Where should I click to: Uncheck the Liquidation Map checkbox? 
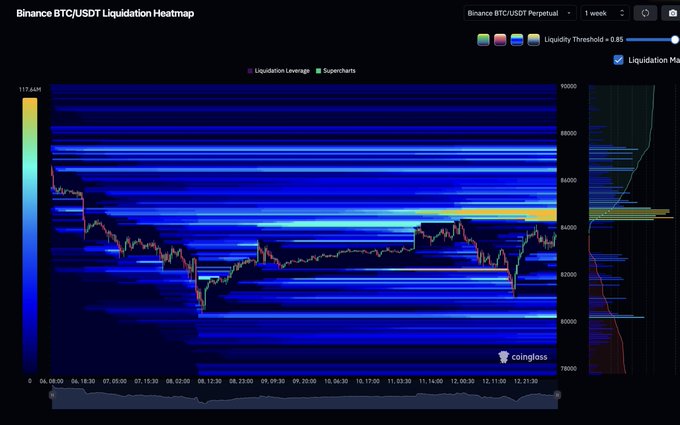(x=618, y=60)
